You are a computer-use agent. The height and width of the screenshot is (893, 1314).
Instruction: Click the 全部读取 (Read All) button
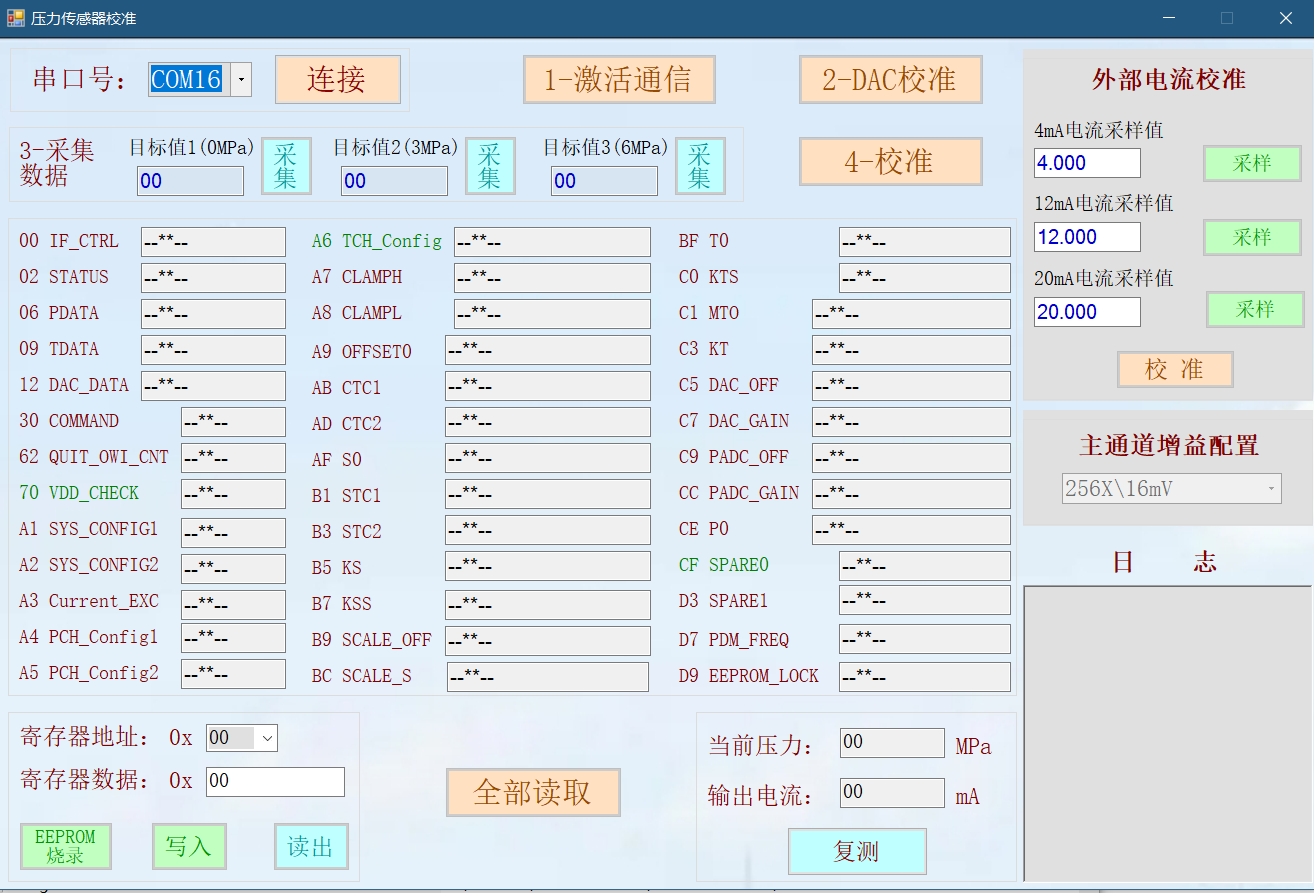[x=533, y=792]
